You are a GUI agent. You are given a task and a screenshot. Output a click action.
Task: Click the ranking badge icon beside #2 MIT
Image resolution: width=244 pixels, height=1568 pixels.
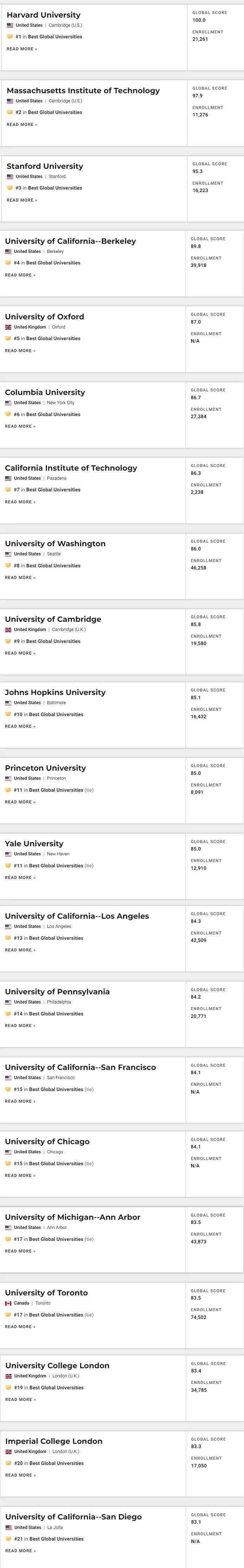[x=10, y=112]
